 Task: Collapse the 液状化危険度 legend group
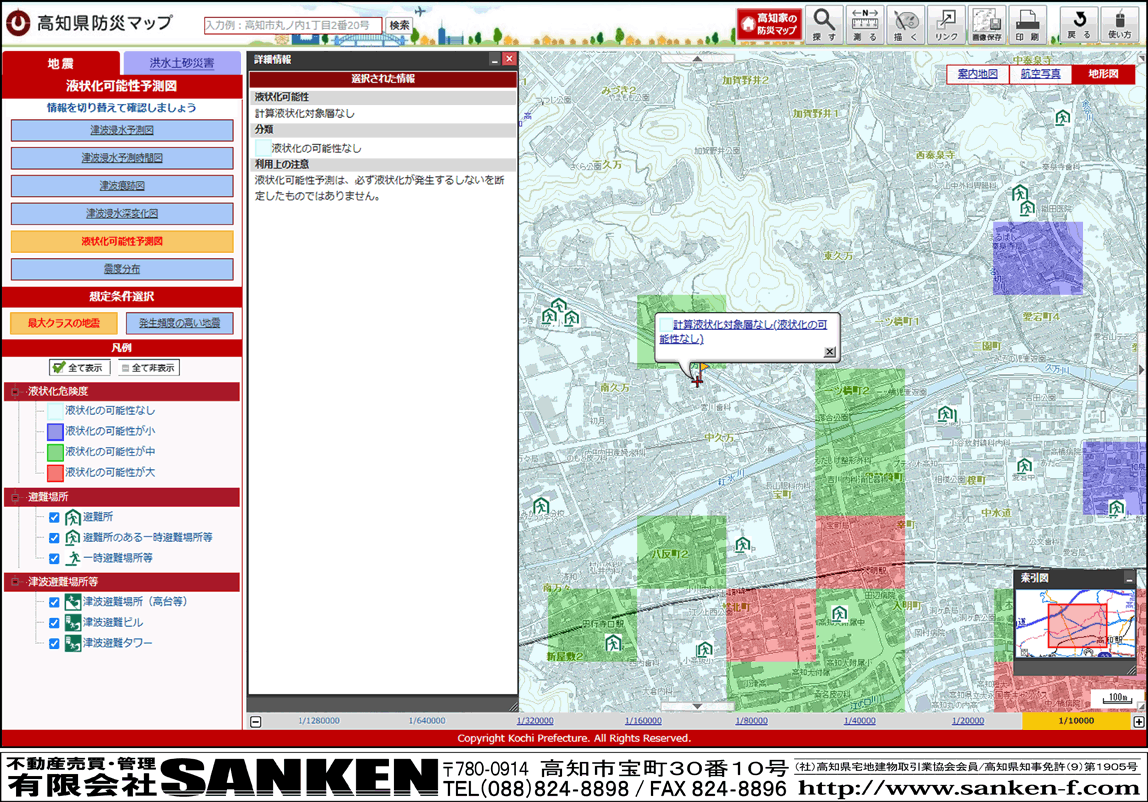click(x=15, y=391)
